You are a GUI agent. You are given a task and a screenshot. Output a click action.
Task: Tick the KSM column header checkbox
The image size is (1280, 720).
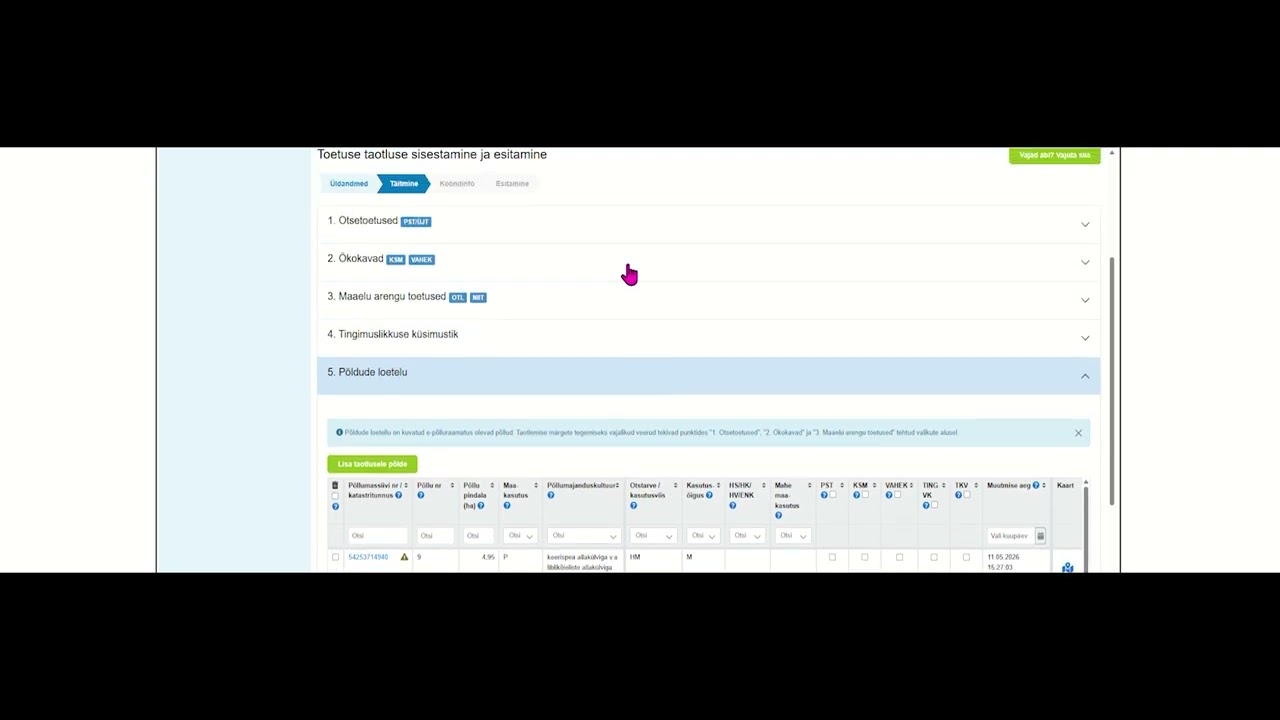(x=865, y=495)
